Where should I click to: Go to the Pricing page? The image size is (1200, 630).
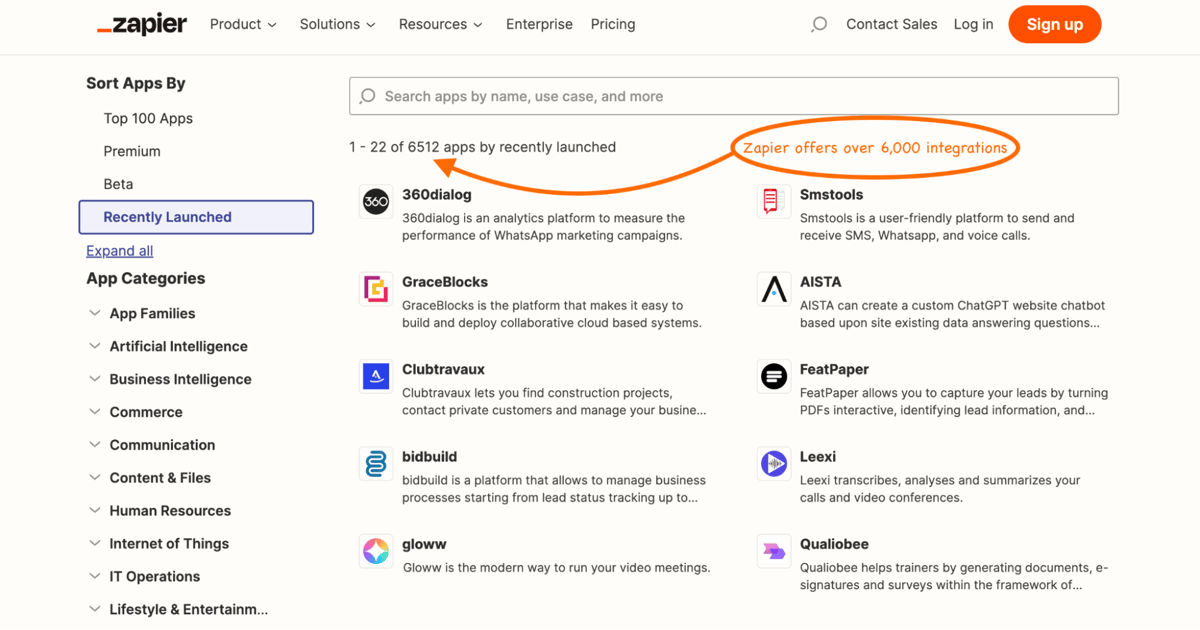[613, 24]
